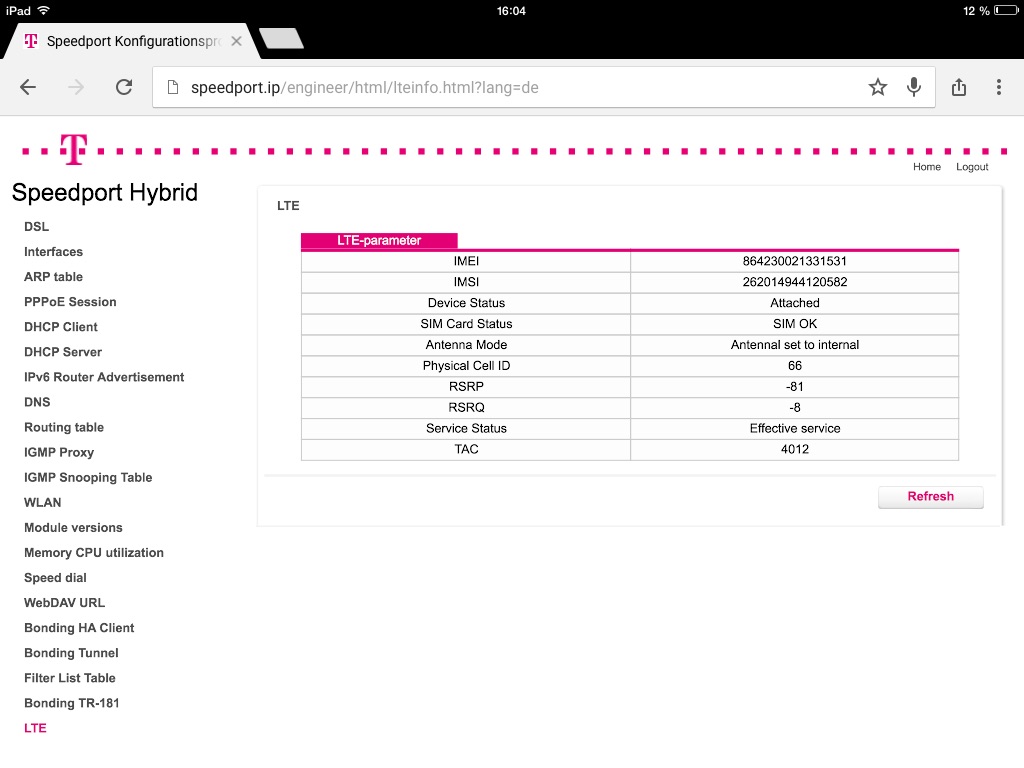The width and height of the screenshot is (1024, 768).
Task: Open the DHCP Server page
Action: (63, 352)
